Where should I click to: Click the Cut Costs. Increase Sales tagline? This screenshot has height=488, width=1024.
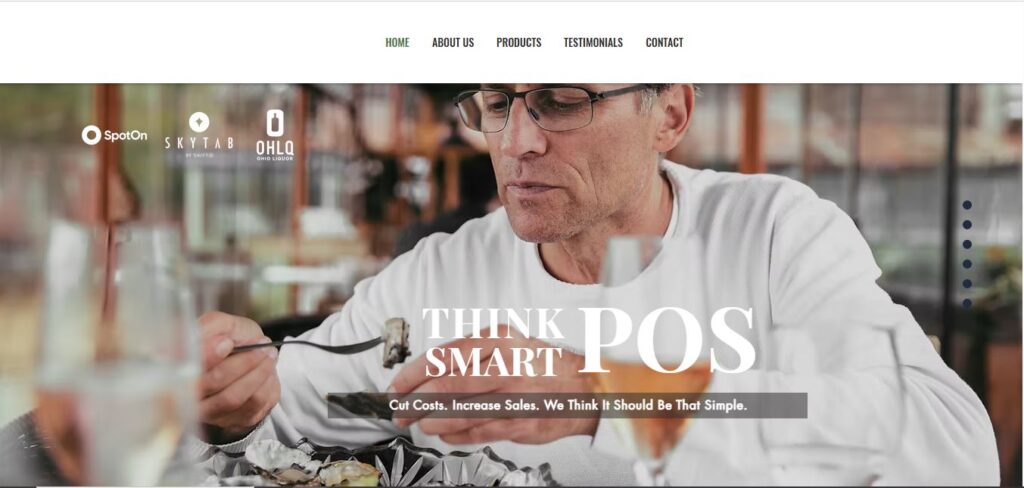[568, 405]
